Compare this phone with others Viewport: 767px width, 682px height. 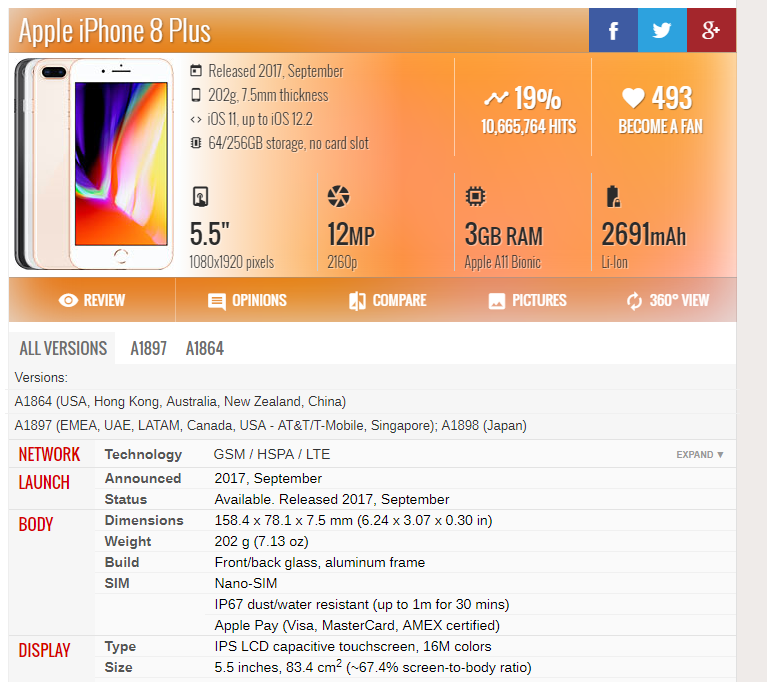[x=387, y=300]
